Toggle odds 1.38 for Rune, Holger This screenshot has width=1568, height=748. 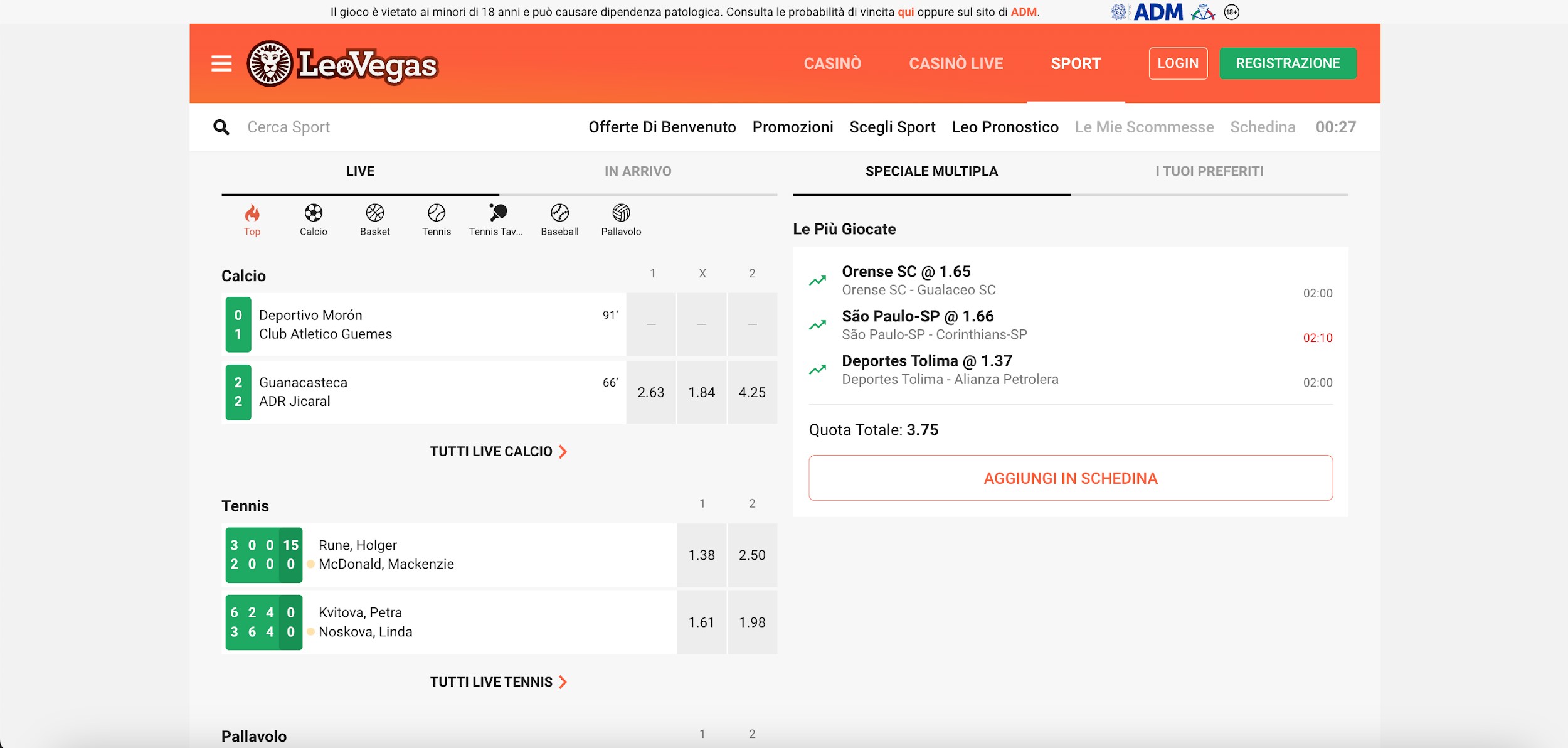701,555
